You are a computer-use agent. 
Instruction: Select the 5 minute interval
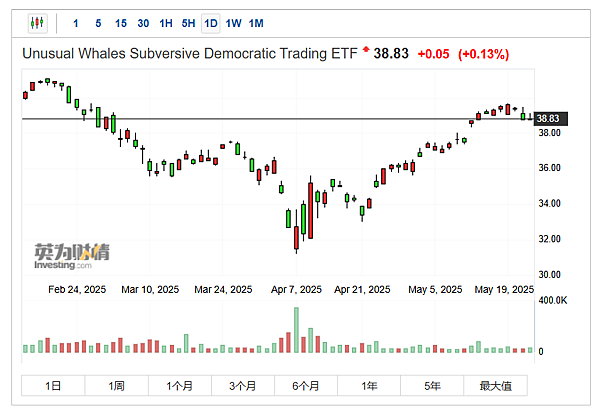98,24
